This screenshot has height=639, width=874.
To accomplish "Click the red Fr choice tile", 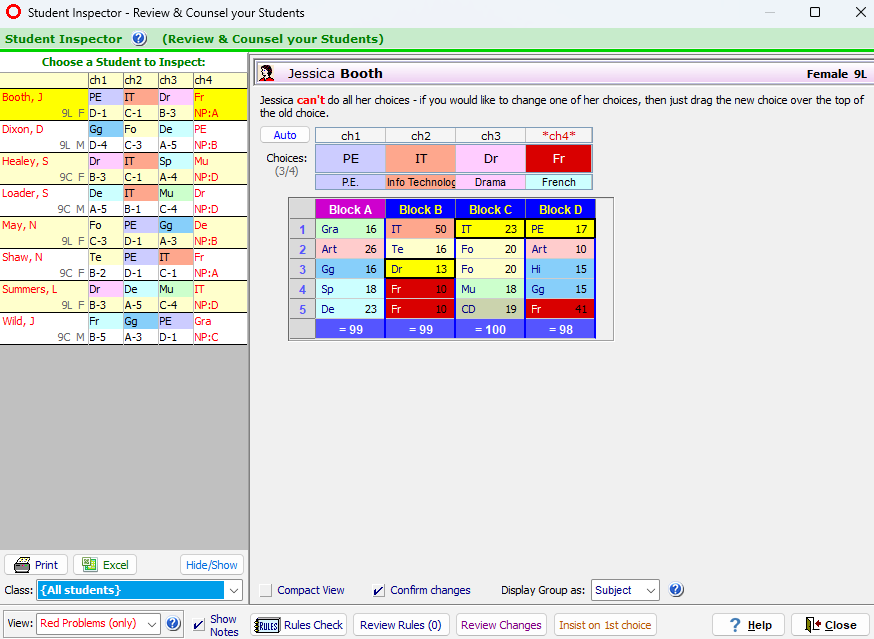I will (559, 159).
